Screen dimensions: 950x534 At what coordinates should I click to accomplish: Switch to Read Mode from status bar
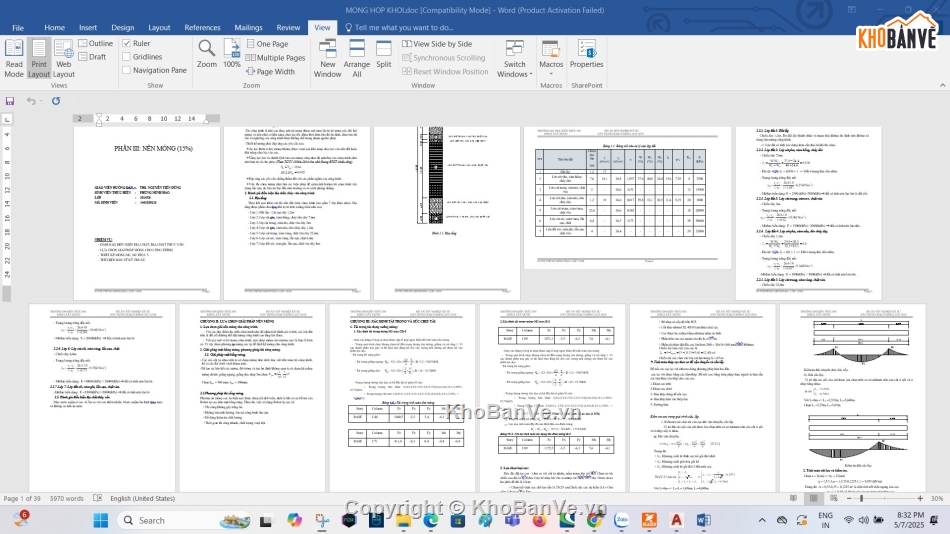coord(794,498)
